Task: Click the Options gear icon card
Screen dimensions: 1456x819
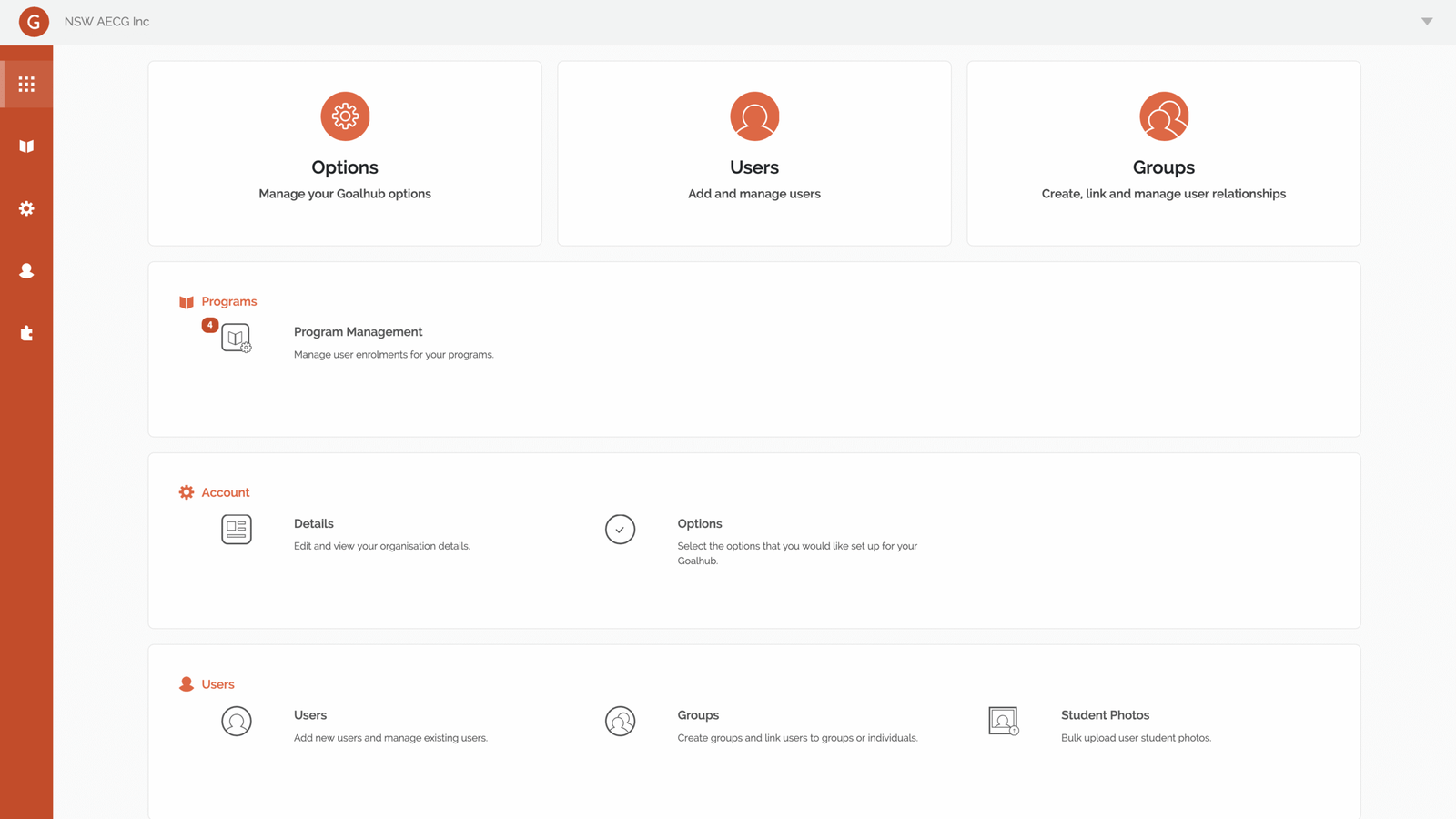Action: 345,116
